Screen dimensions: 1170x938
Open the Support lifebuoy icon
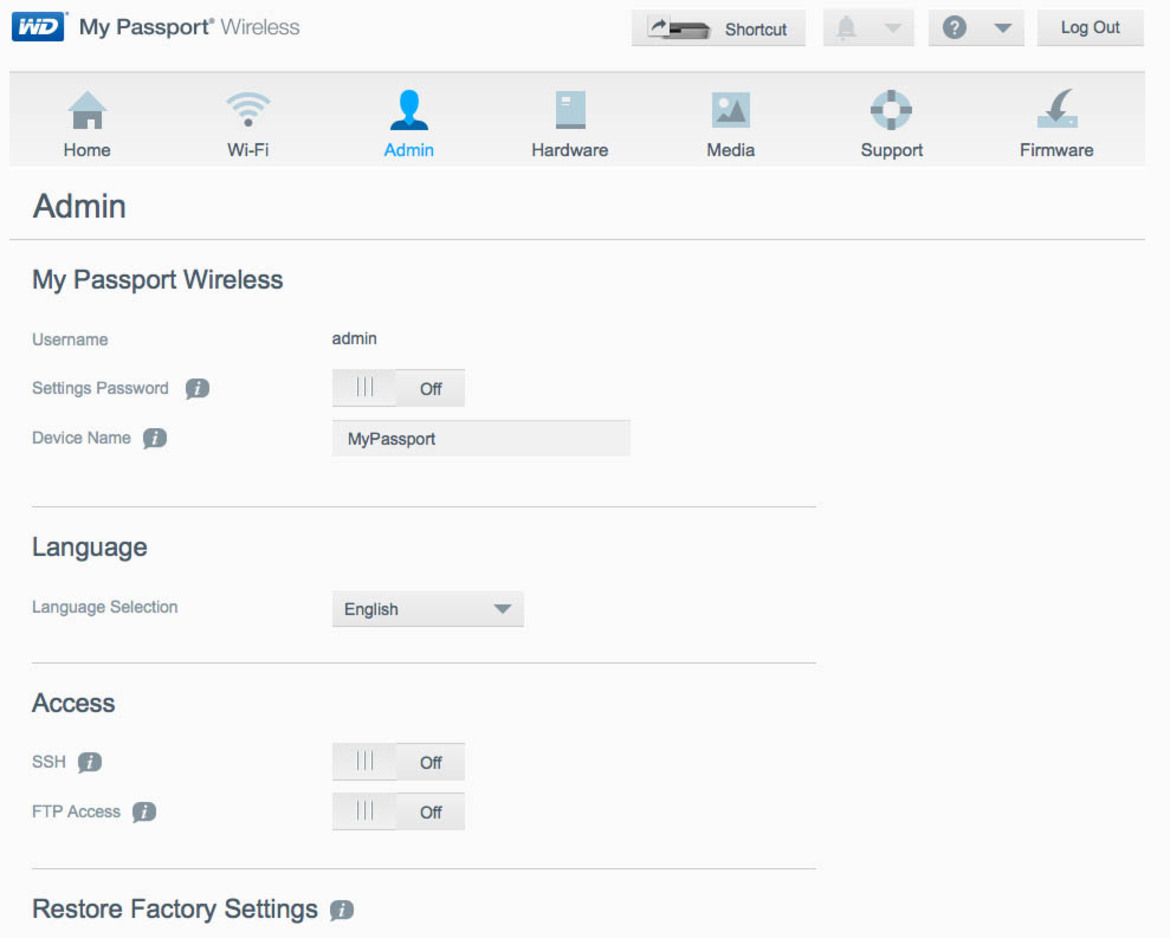tap(891, 110)
